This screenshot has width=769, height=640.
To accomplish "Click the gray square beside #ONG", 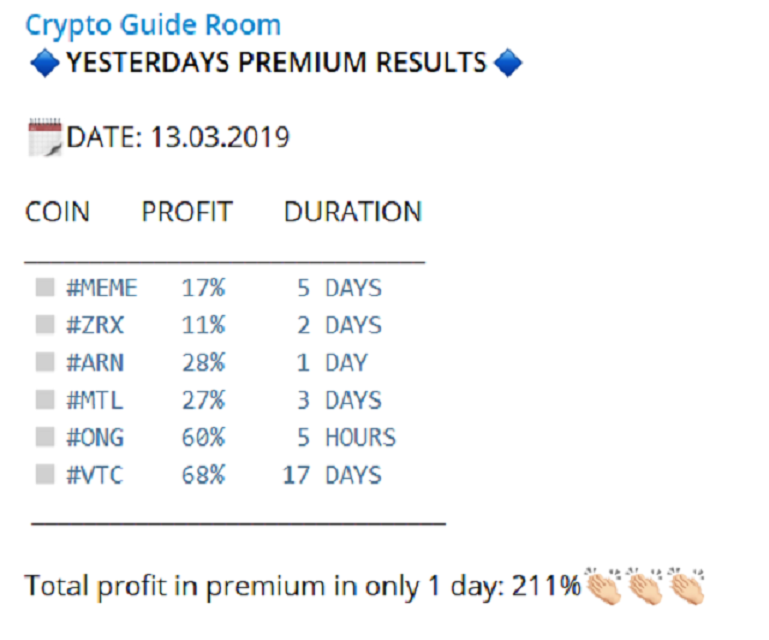I will point(45,437).
